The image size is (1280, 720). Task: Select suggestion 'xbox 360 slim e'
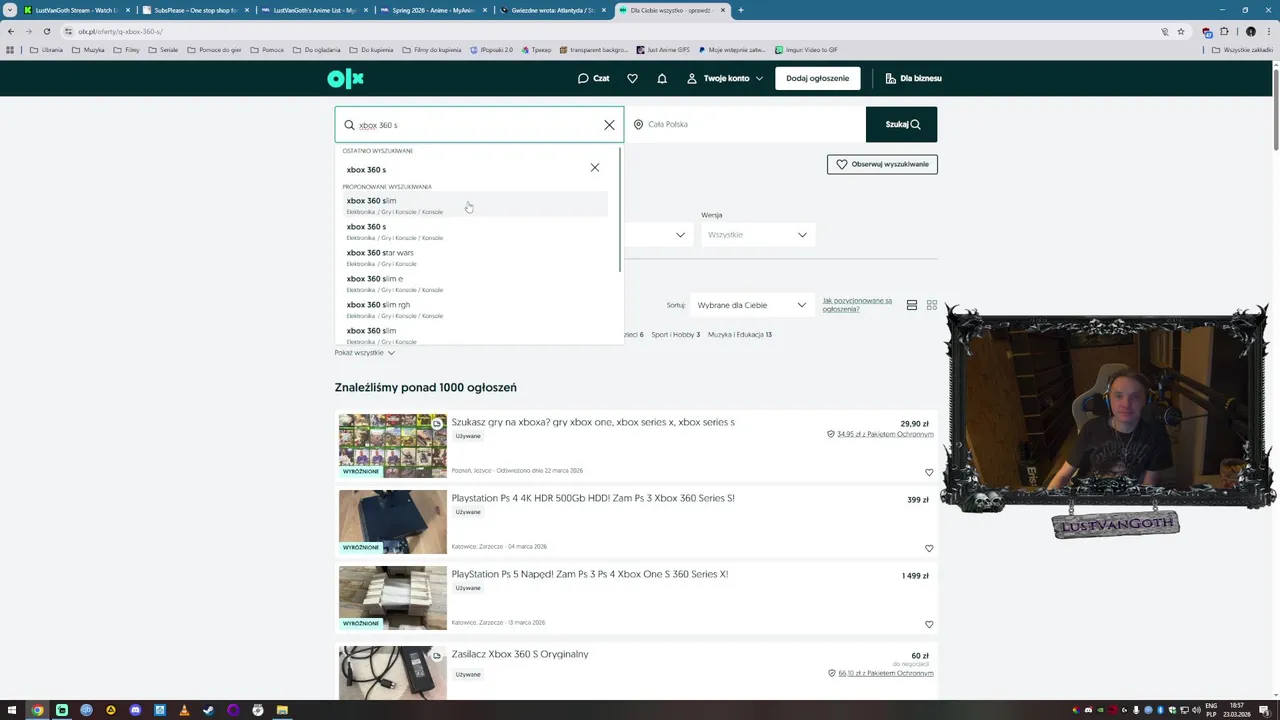(477, 283)
